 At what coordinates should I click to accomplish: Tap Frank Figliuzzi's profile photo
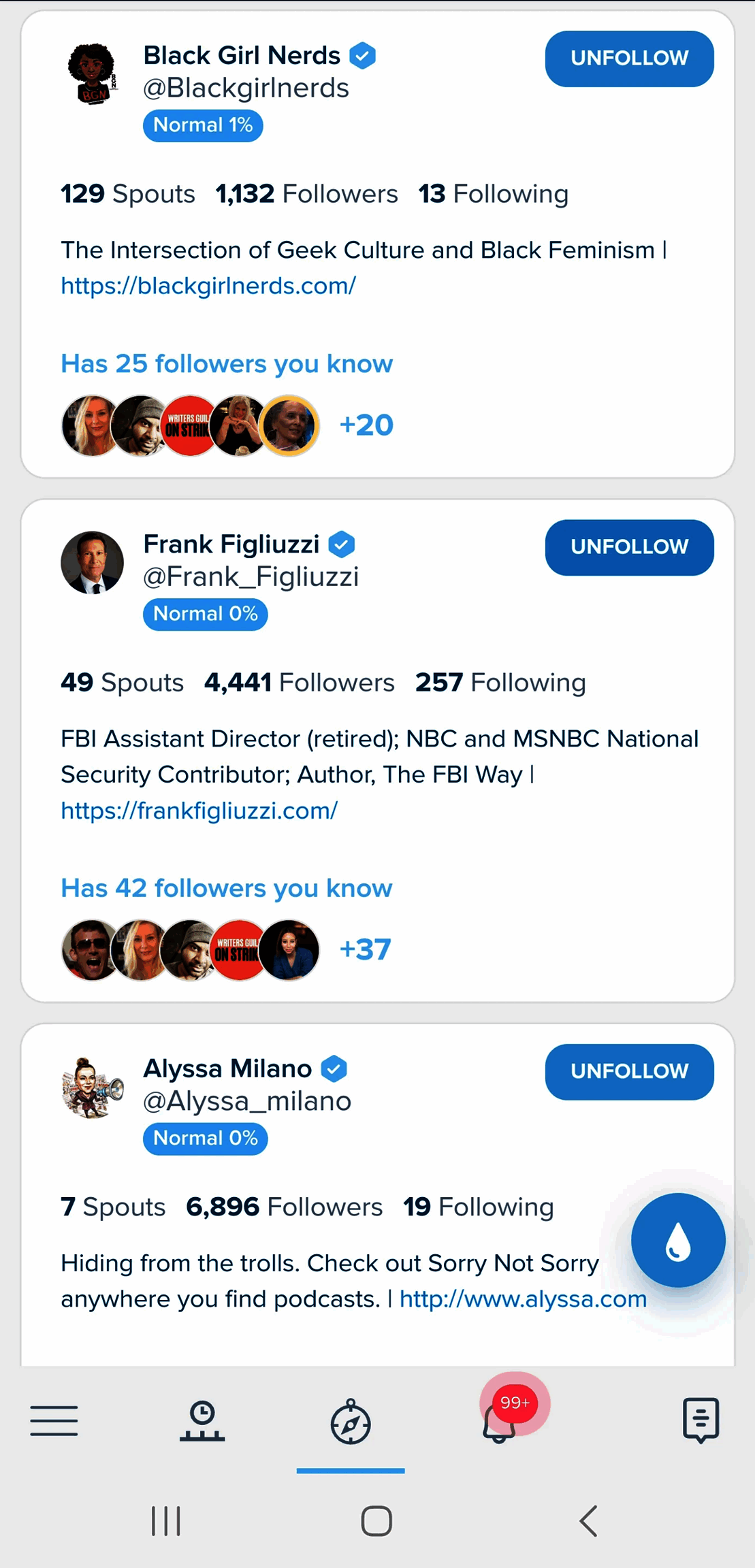click(x=92, y=563)
